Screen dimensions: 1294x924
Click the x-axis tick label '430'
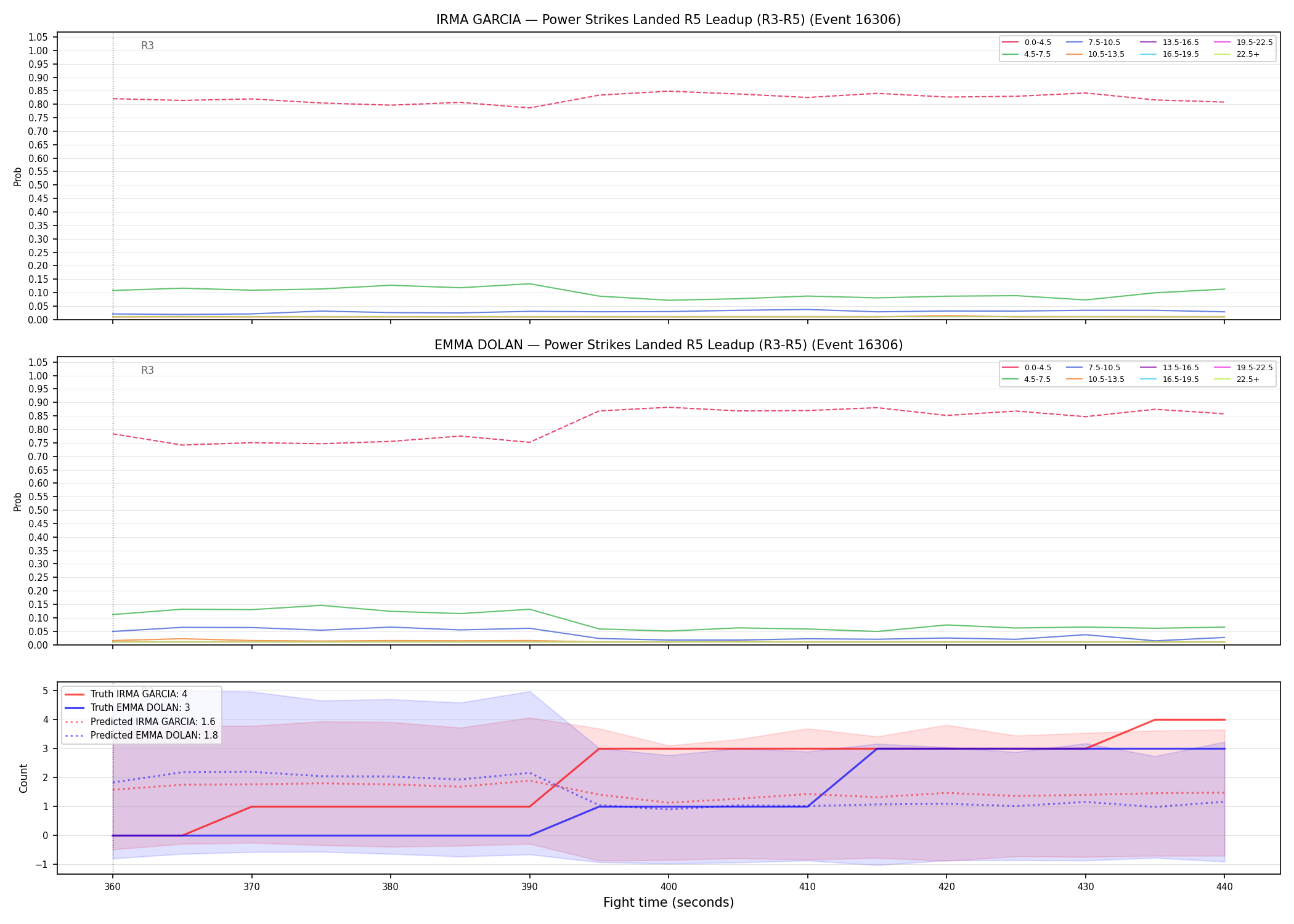1085,887
